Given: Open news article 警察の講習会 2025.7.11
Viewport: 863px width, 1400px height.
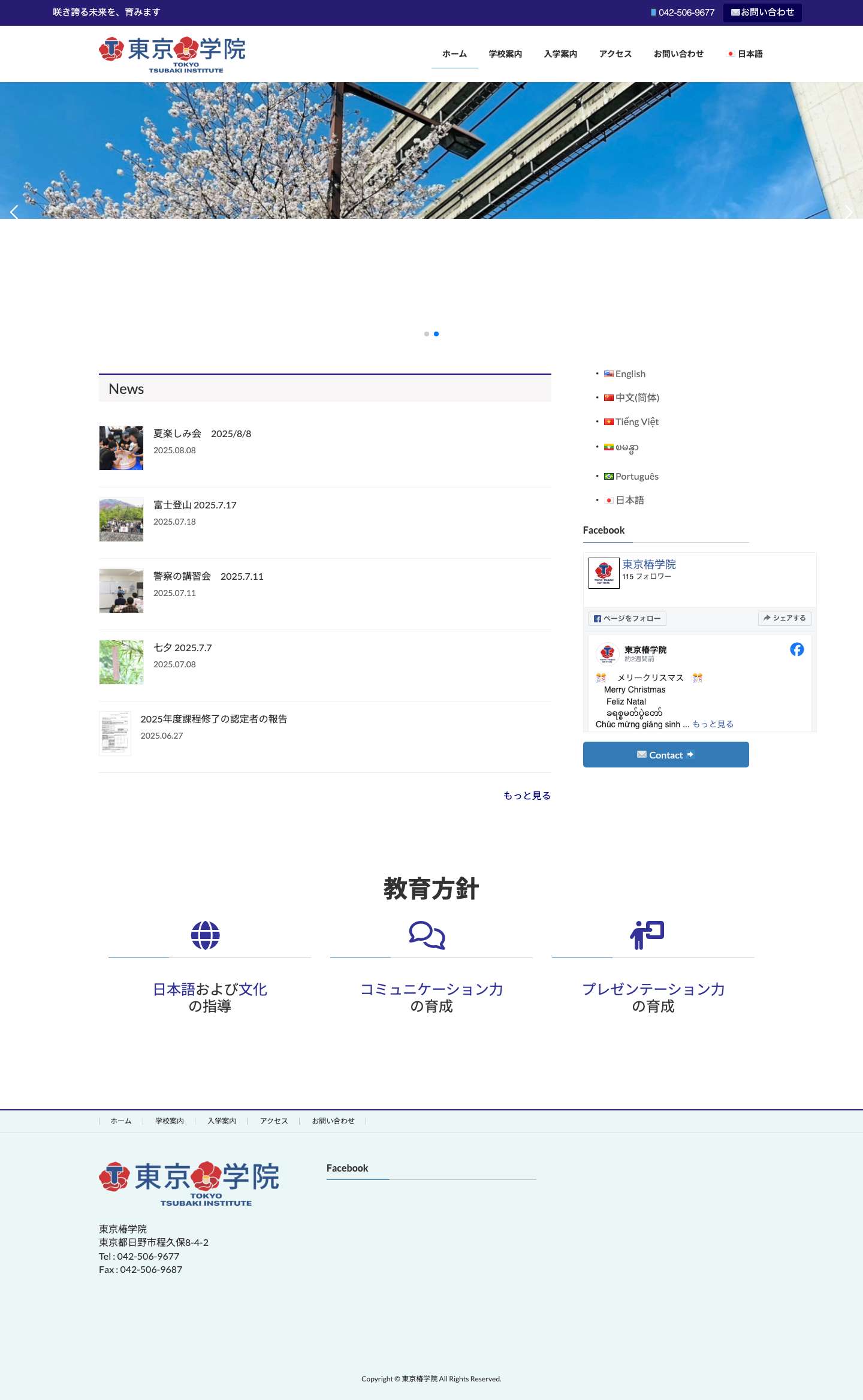Looking at the screenshot, I should 209,576.
